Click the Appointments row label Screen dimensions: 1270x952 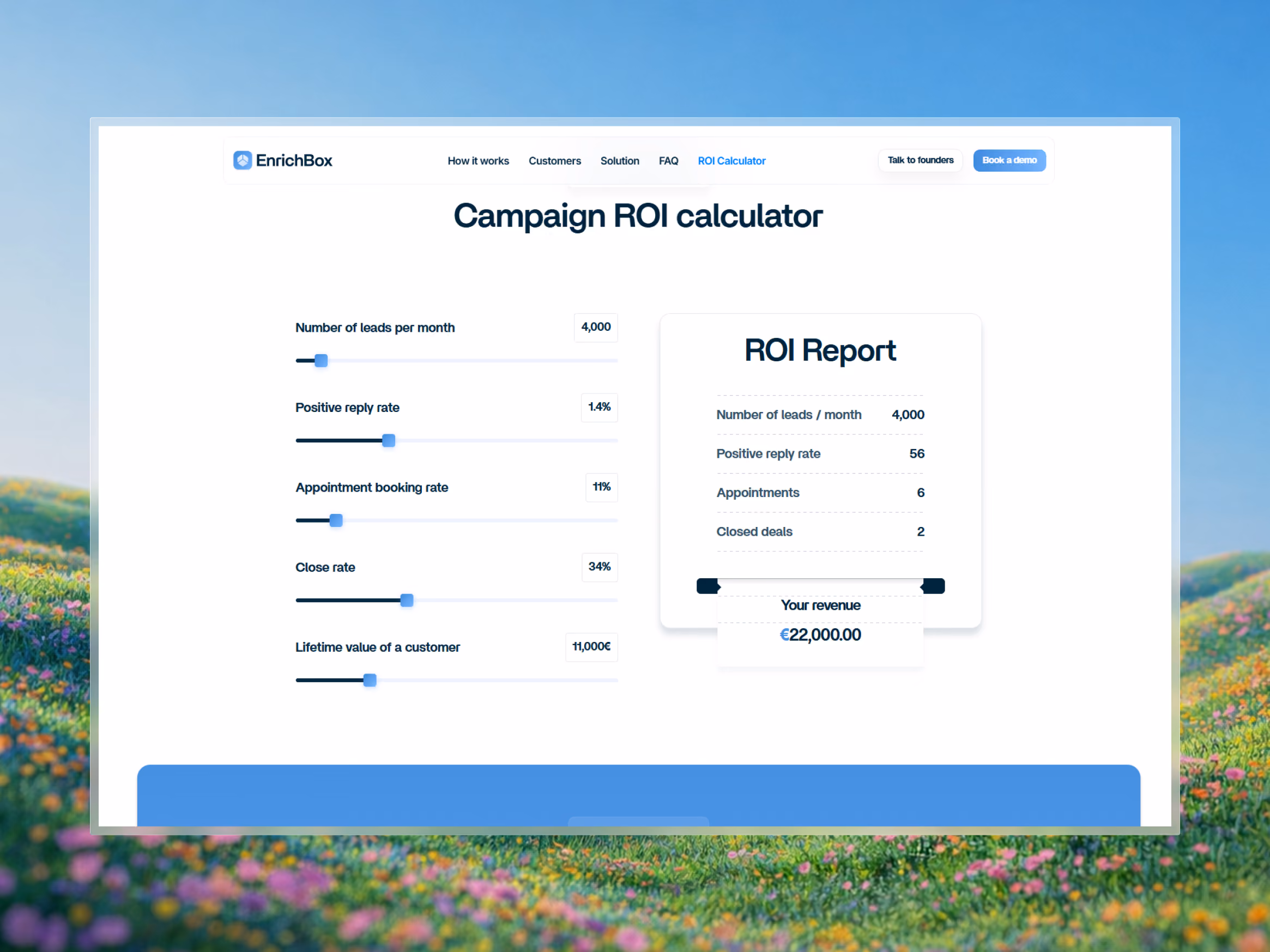[757, 493]
